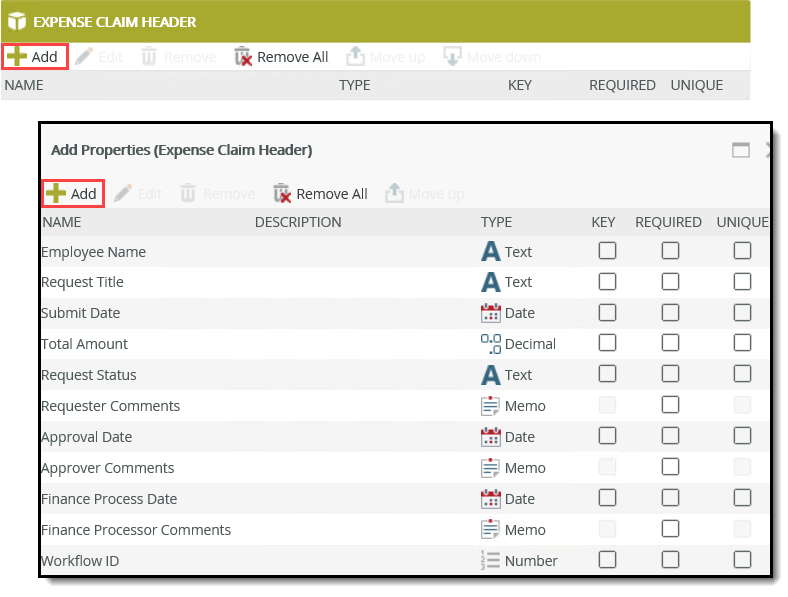Check Key for Approval Date

[607, 436]
